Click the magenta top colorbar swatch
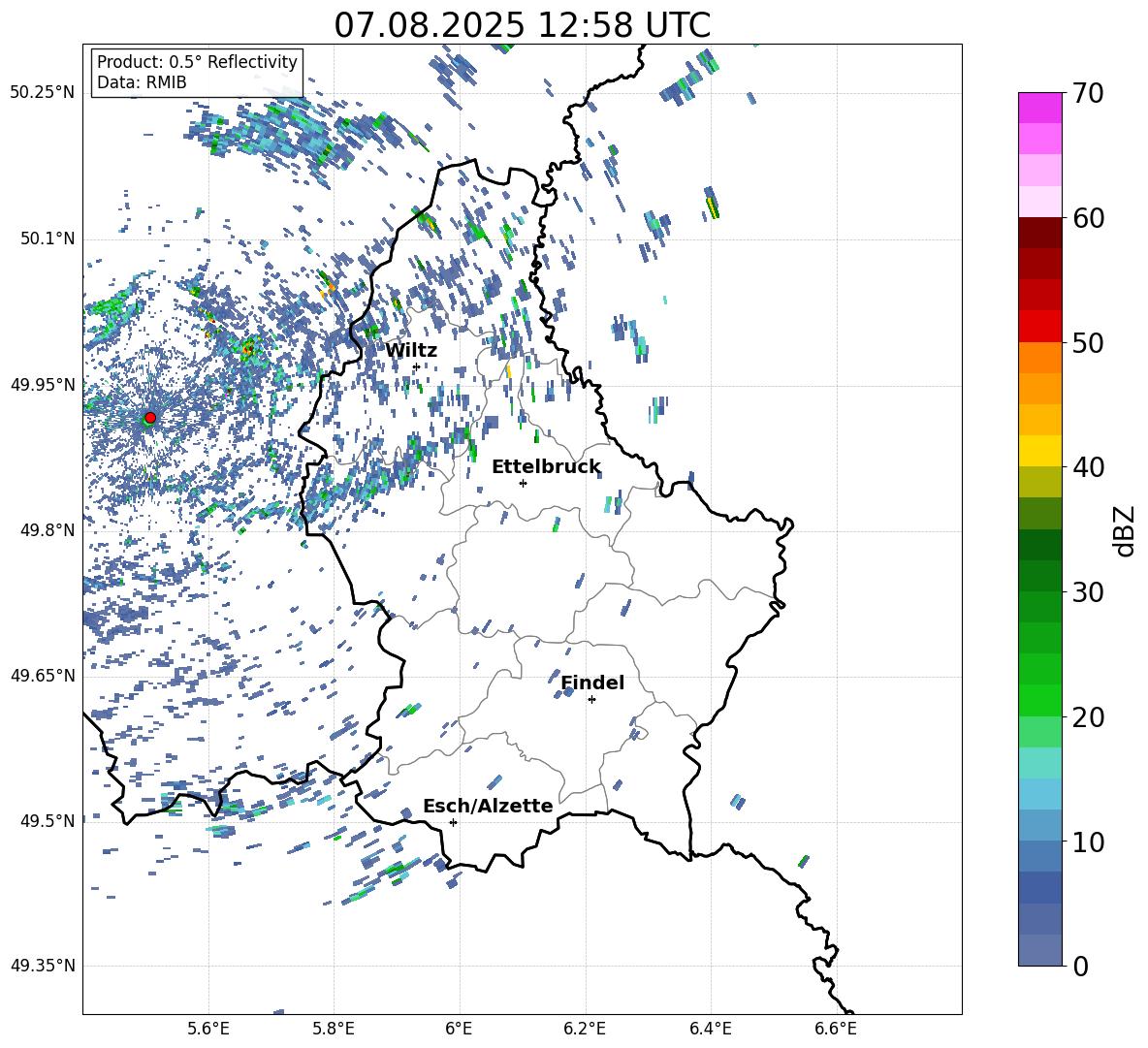This screenshot has width=1148, height=1048. click(1039, 108)
